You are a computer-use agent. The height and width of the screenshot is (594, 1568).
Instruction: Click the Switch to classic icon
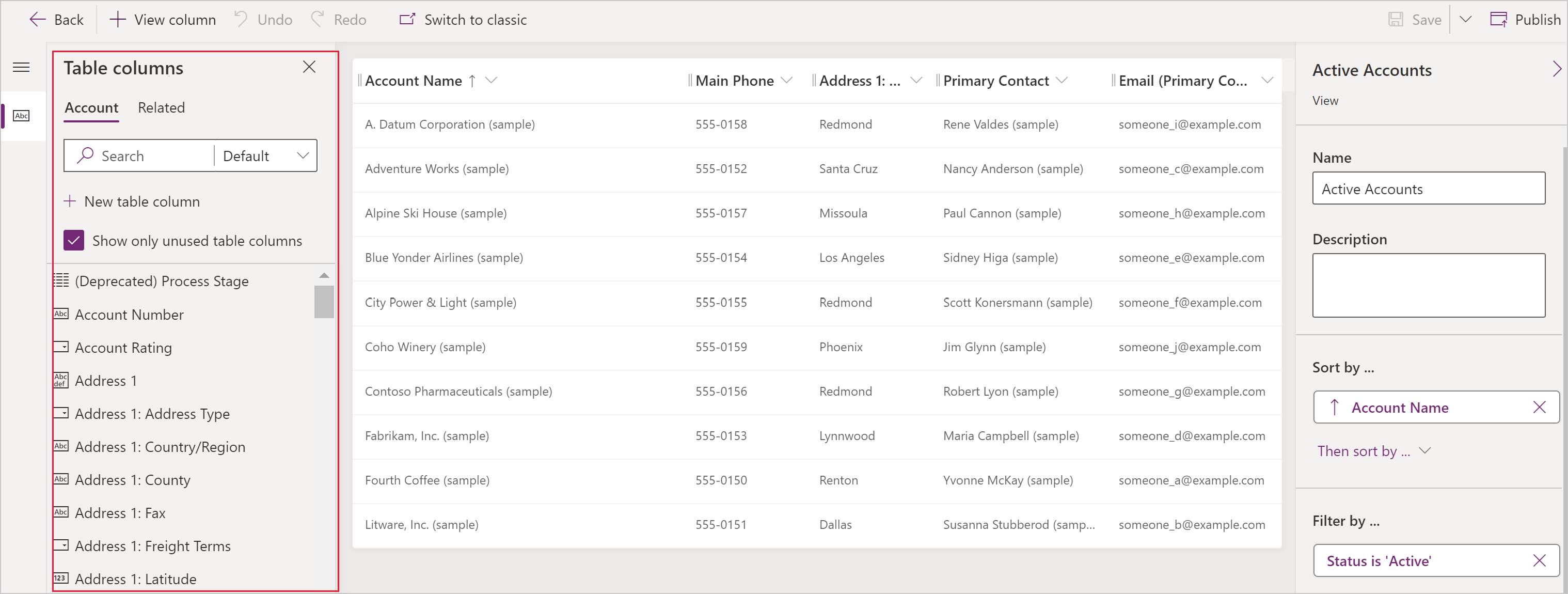[x=406, y=18]
